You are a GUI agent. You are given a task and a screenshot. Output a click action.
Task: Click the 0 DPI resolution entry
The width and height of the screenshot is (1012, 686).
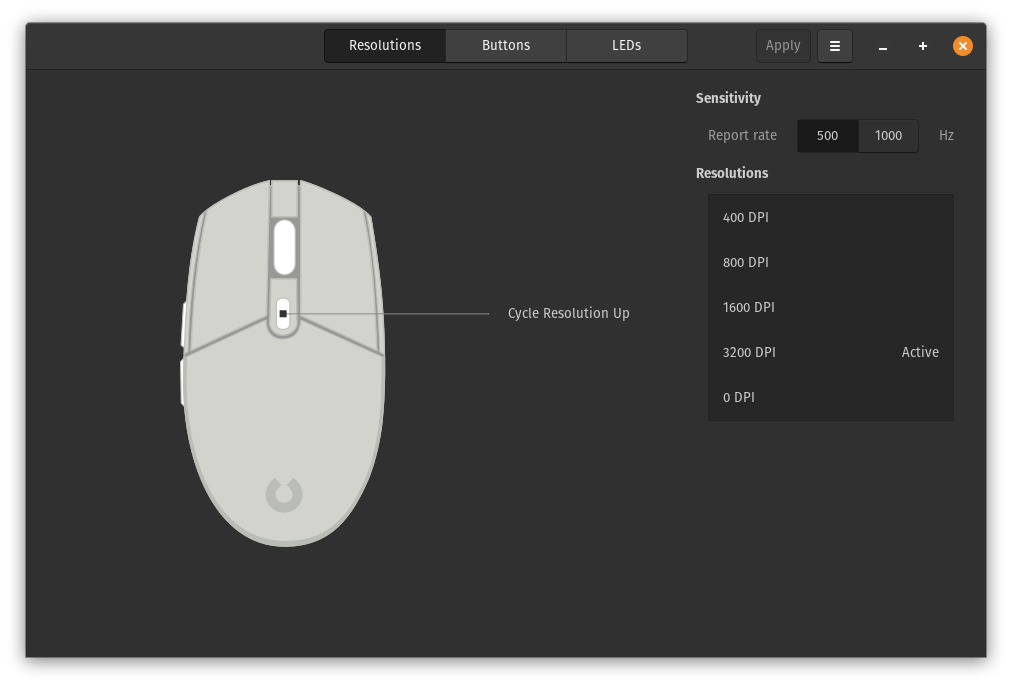830,397
